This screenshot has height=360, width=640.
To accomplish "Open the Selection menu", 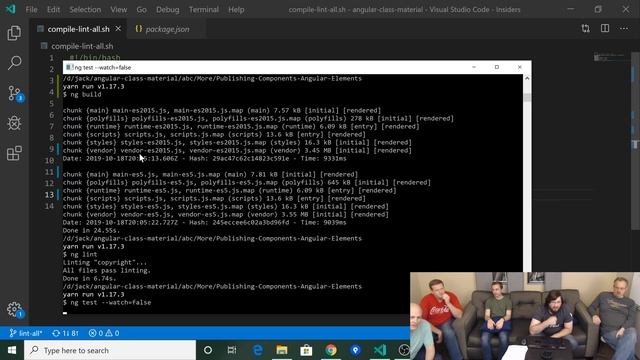I will [85, 9].
